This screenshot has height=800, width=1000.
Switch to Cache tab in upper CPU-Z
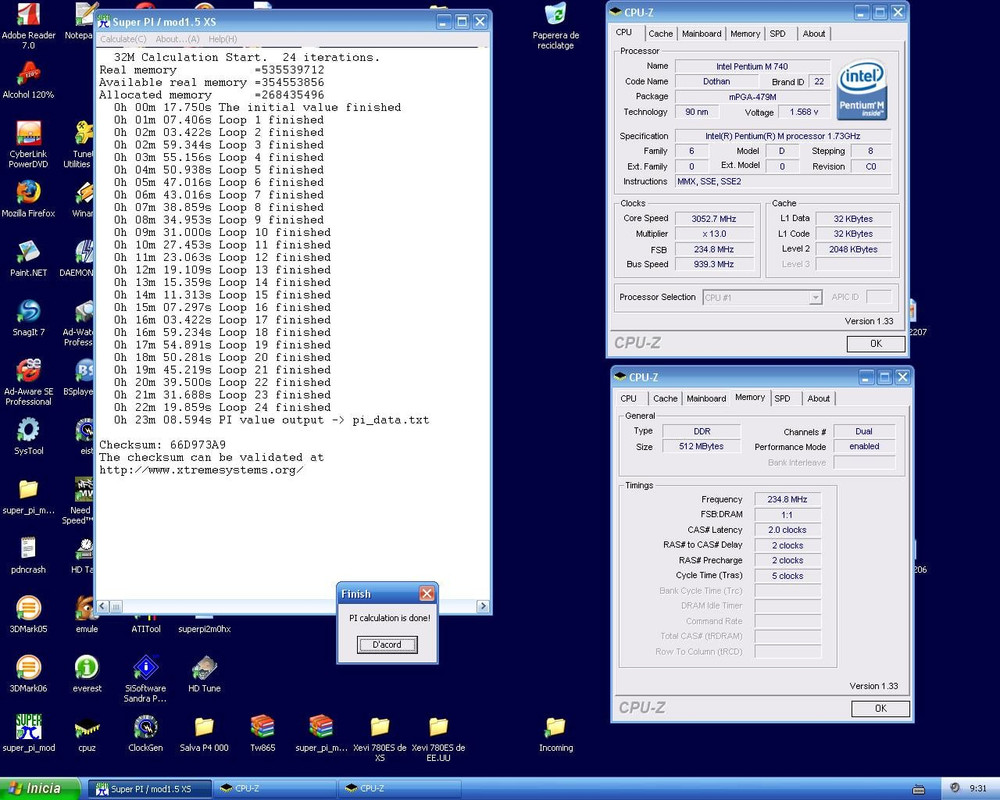click(660, 34)
